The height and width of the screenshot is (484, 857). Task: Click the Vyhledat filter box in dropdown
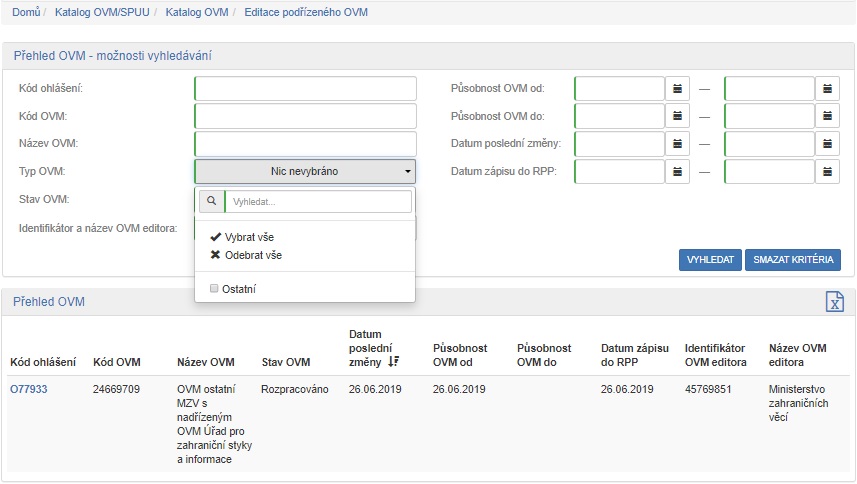(317, 202)
